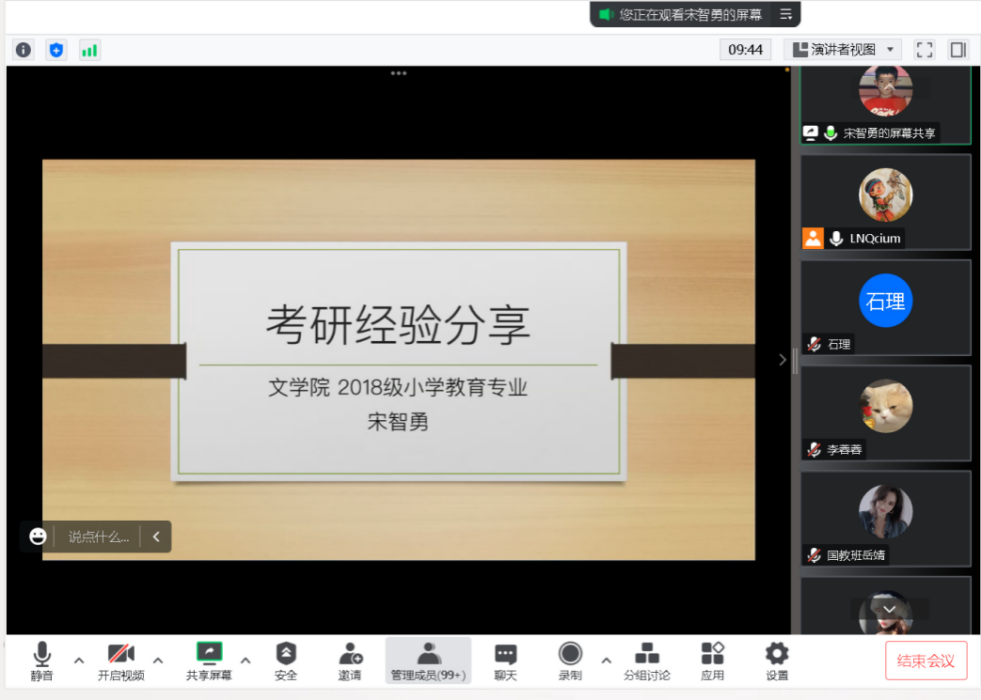Viewport: 981px width, 700px height.
Task: Click the blue security shield icon
Action: coord(56,50)
